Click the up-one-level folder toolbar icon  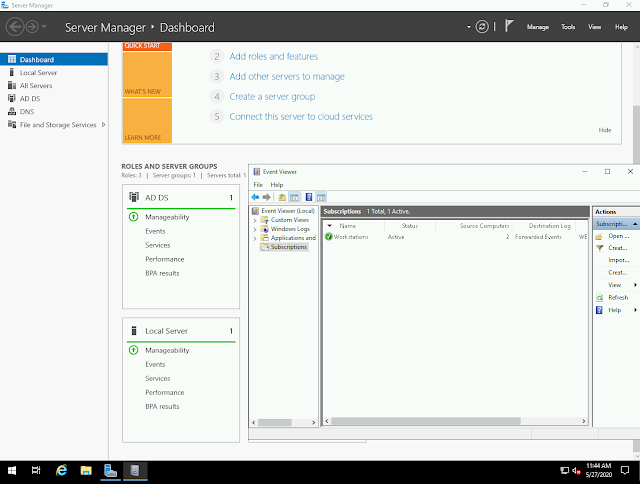[282, 197]
